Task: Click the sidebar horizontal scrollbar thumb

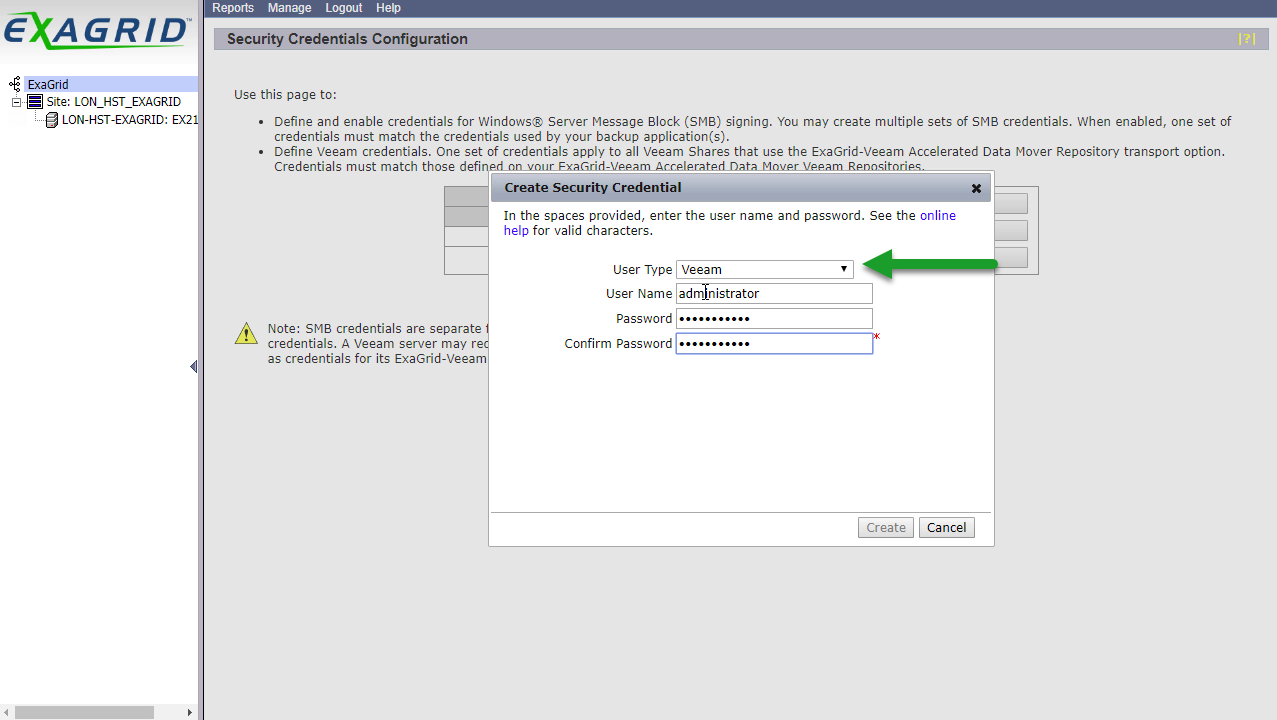Action: [84, 712]
